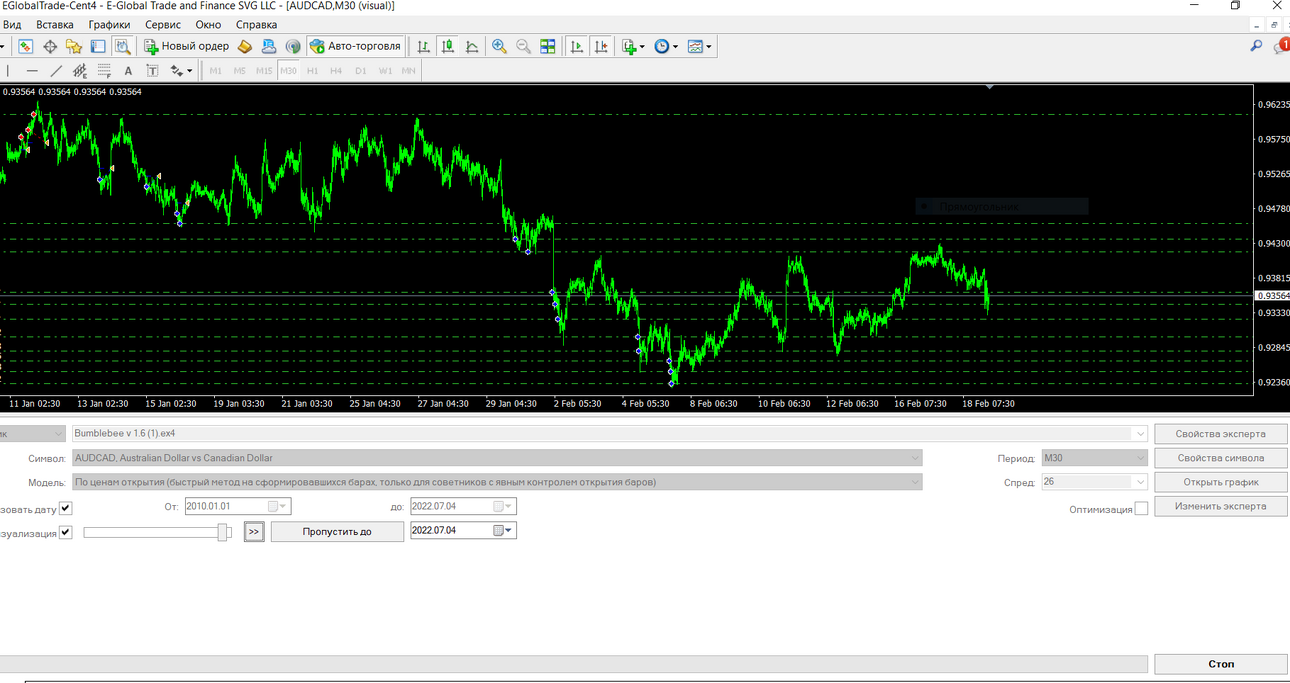Expand the Спред 26 dropdown
This screenshot has height=683, width=1290.
coord(1141,482)
